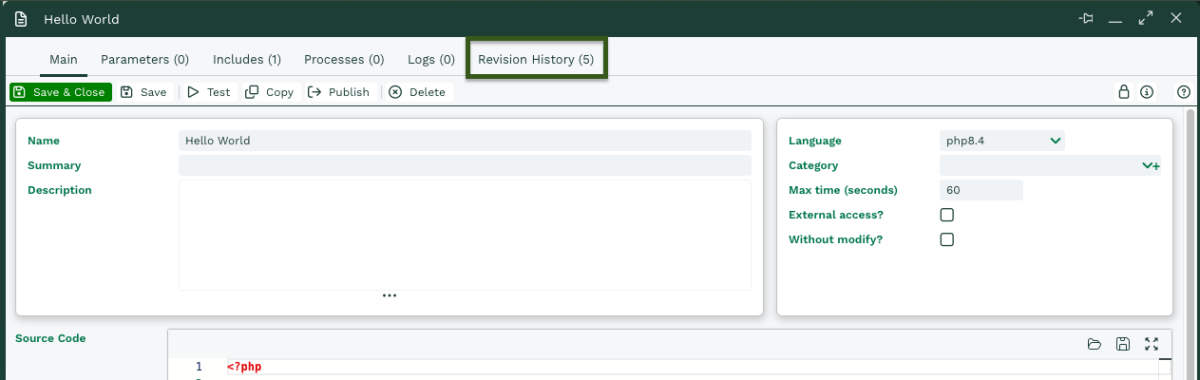This screenshot has width=1200, height=380.
Task: Click the Publish button
Action: pyautogui.click(x=339, y=92)
